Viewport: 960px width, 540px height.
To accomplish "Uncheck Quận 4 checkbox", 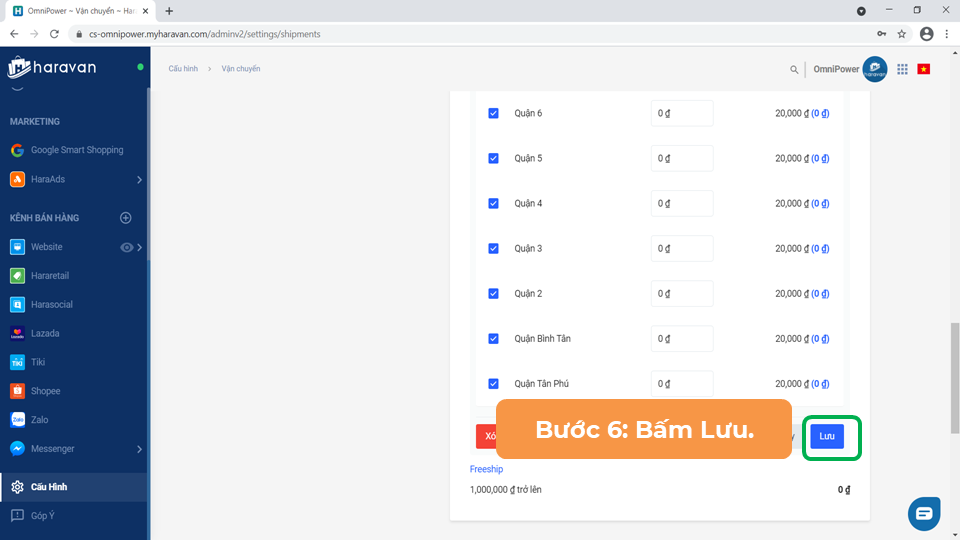I will [x=493, y=203].
